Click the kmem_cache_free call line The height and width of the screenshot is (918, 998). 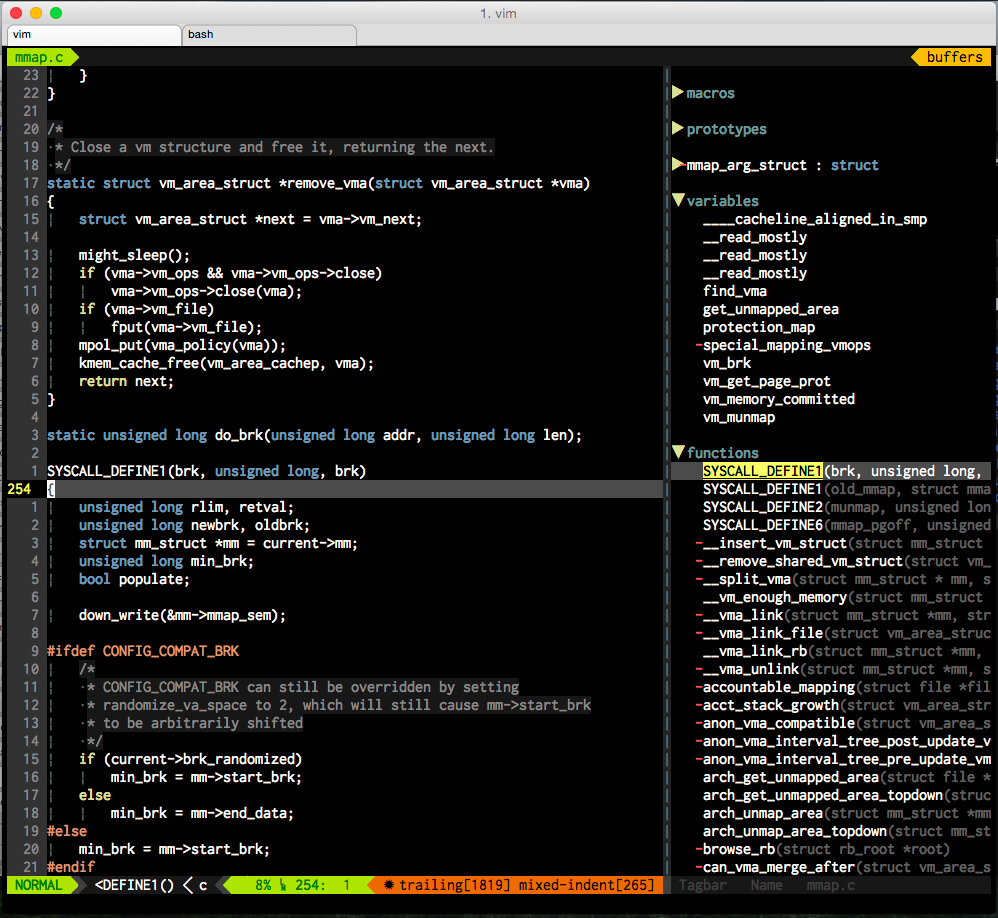click(226, 364)
